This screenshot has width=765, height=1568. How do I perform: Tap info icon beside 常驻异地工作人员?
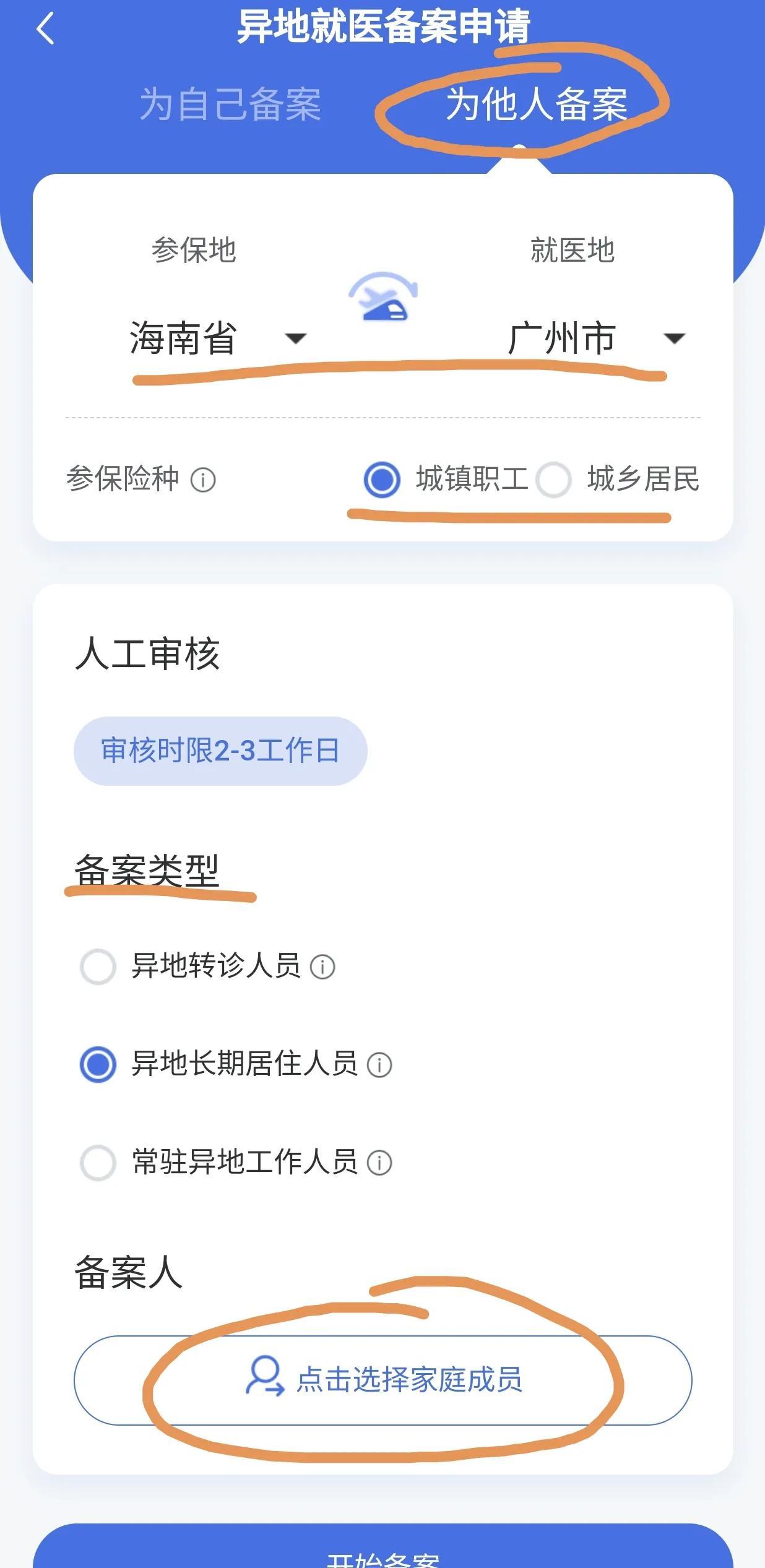click(379, 1163)
